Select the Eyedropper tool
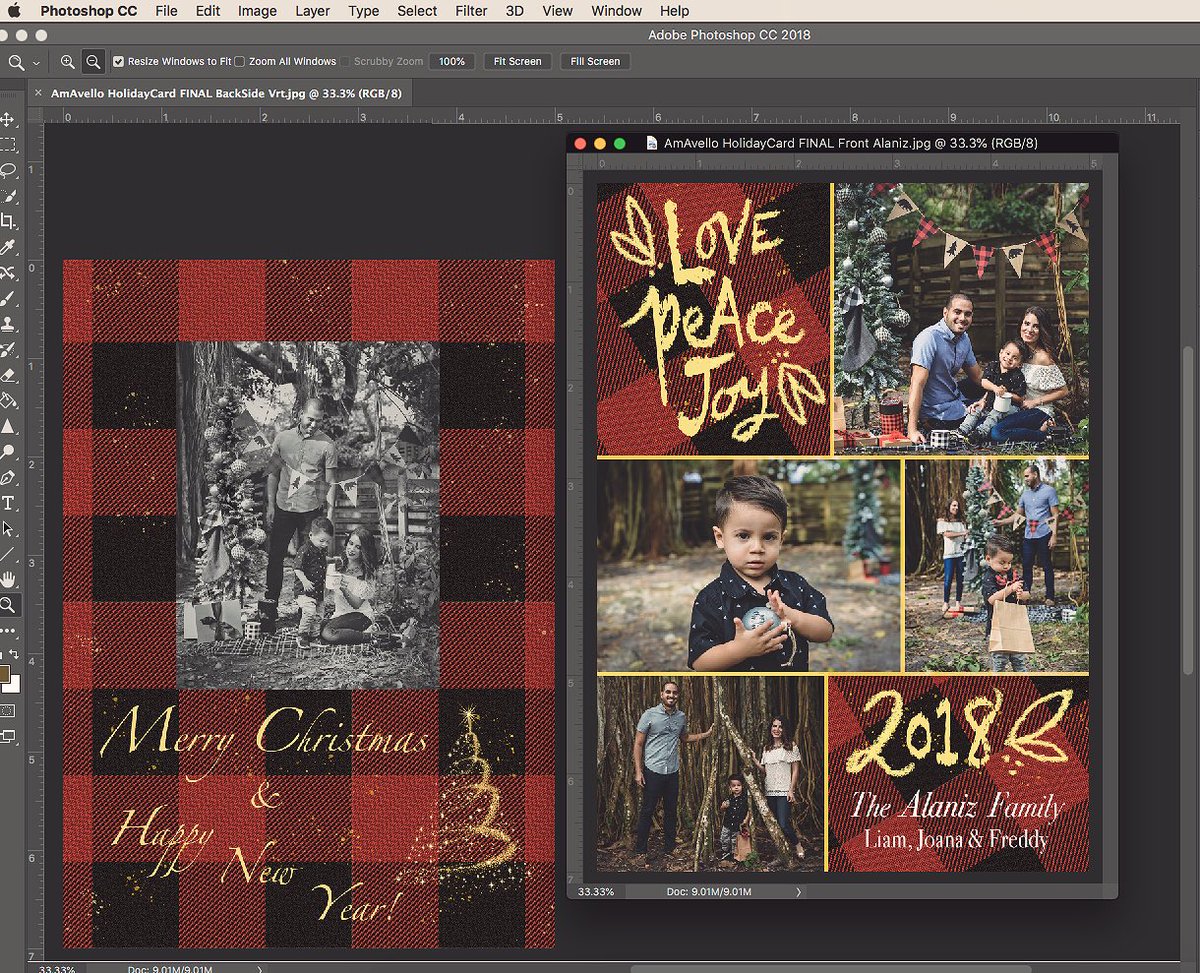This screenshot has height=973, width=1200. pyautogui.click(x=8, y=247)
